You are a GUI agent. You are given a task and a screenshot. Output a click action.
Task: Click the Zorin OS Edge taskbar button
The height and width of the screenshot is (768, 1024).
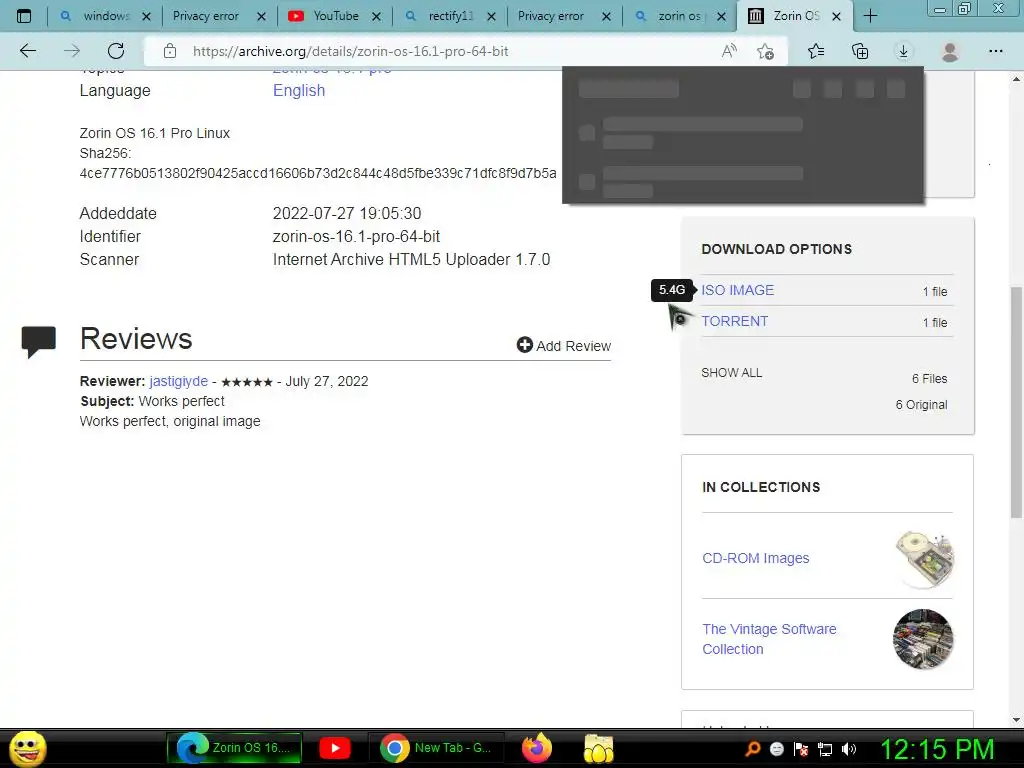[x=234, y=748]
